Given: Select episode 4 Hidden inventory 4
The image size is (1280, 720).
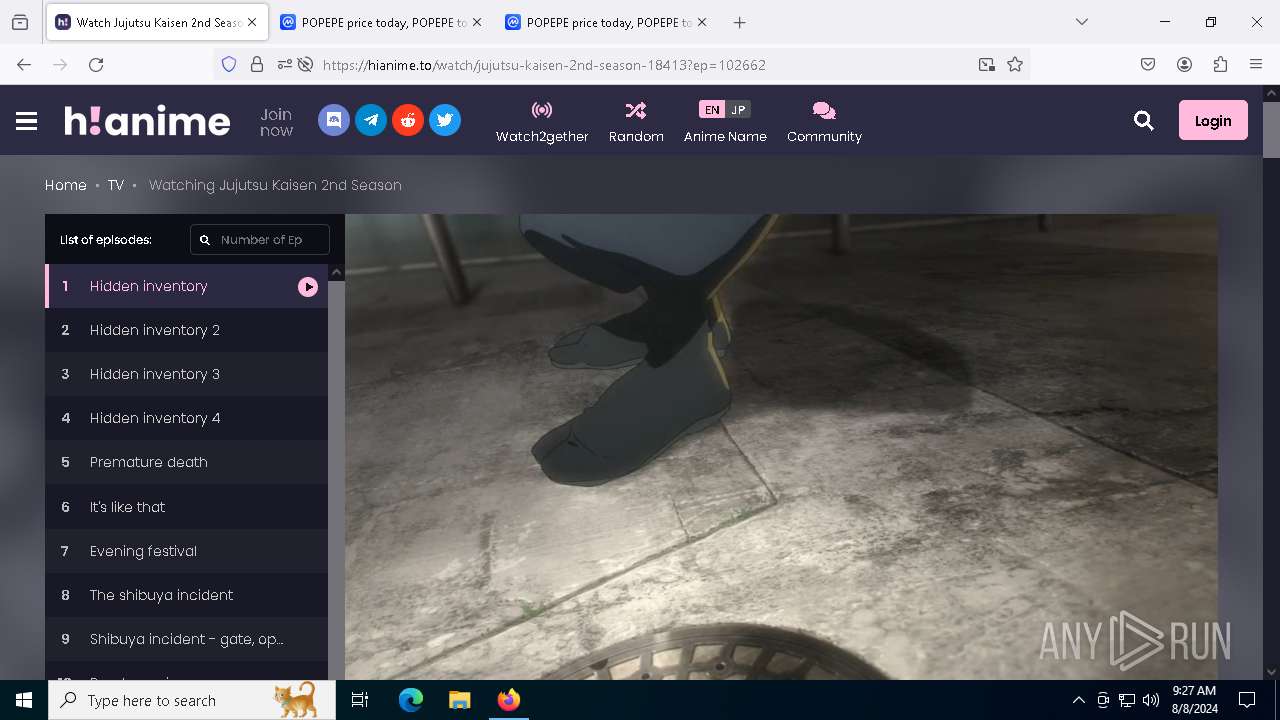Looking at the screenshot, I should tap(187, 418).
